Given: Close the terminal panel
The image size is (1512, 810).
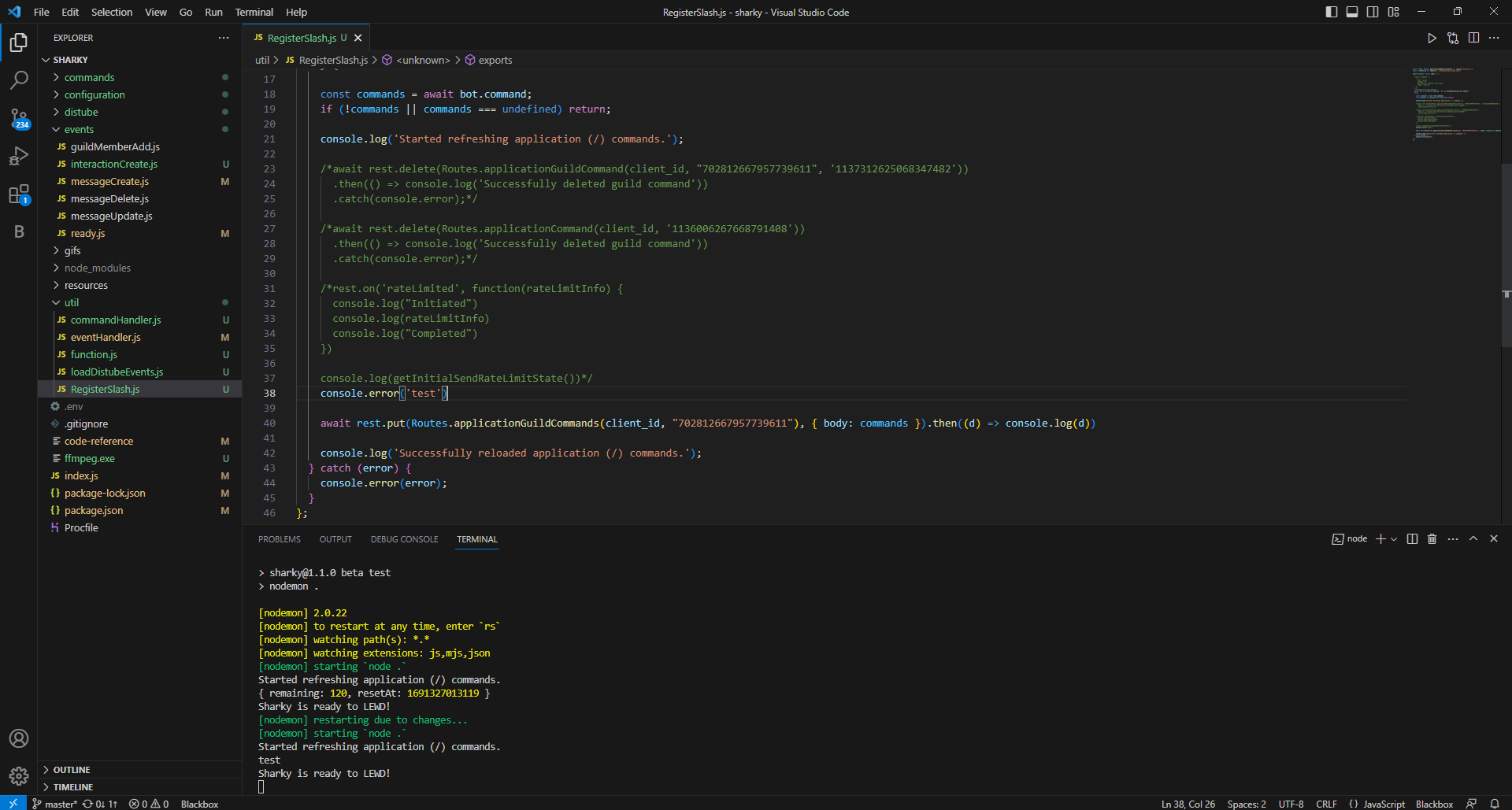Looking at the screenshot, I should [x=1494, y=539].
